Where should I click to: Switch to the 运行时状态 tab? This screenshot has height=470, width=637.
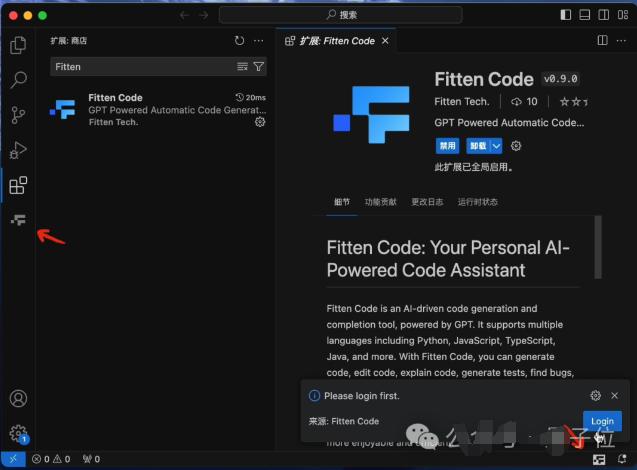pos(477,202)
